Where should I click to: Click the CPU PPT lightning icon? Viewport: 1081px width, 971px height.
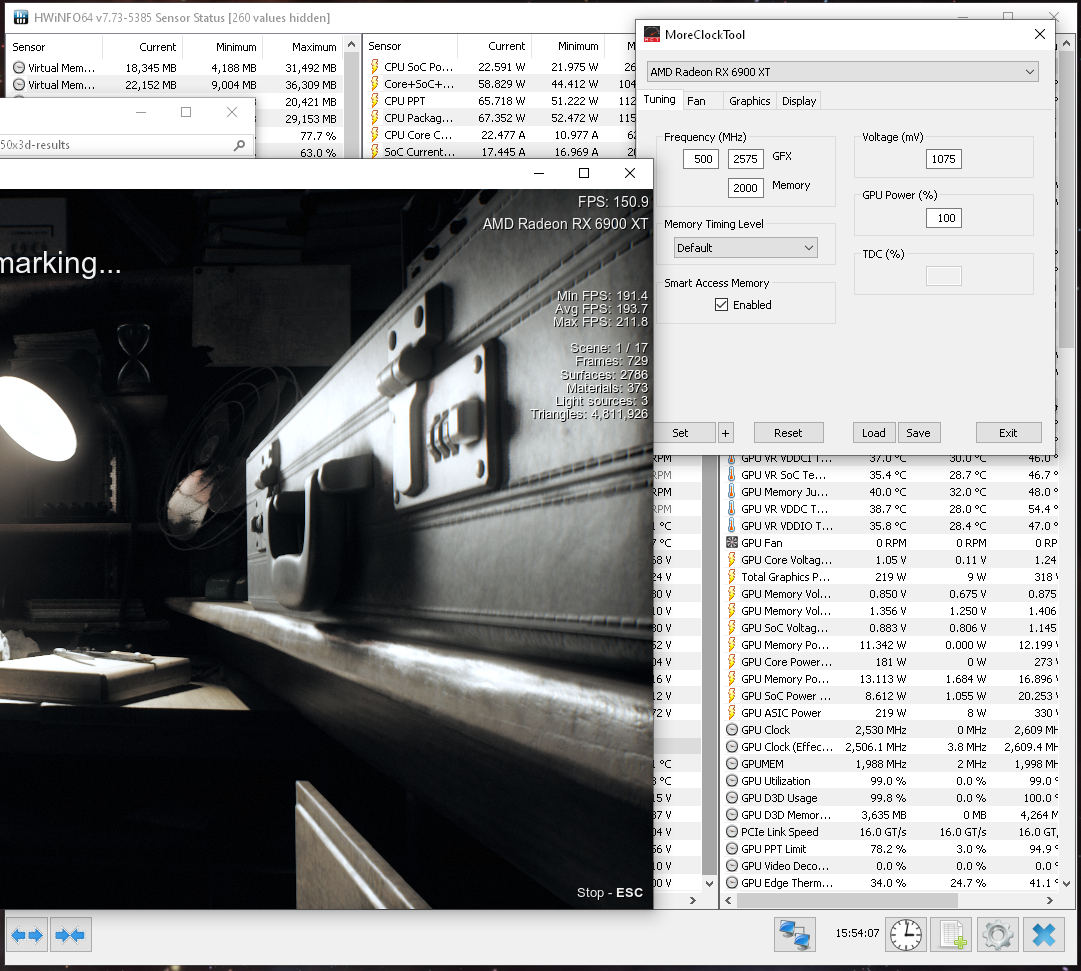(x=375, y=101)
